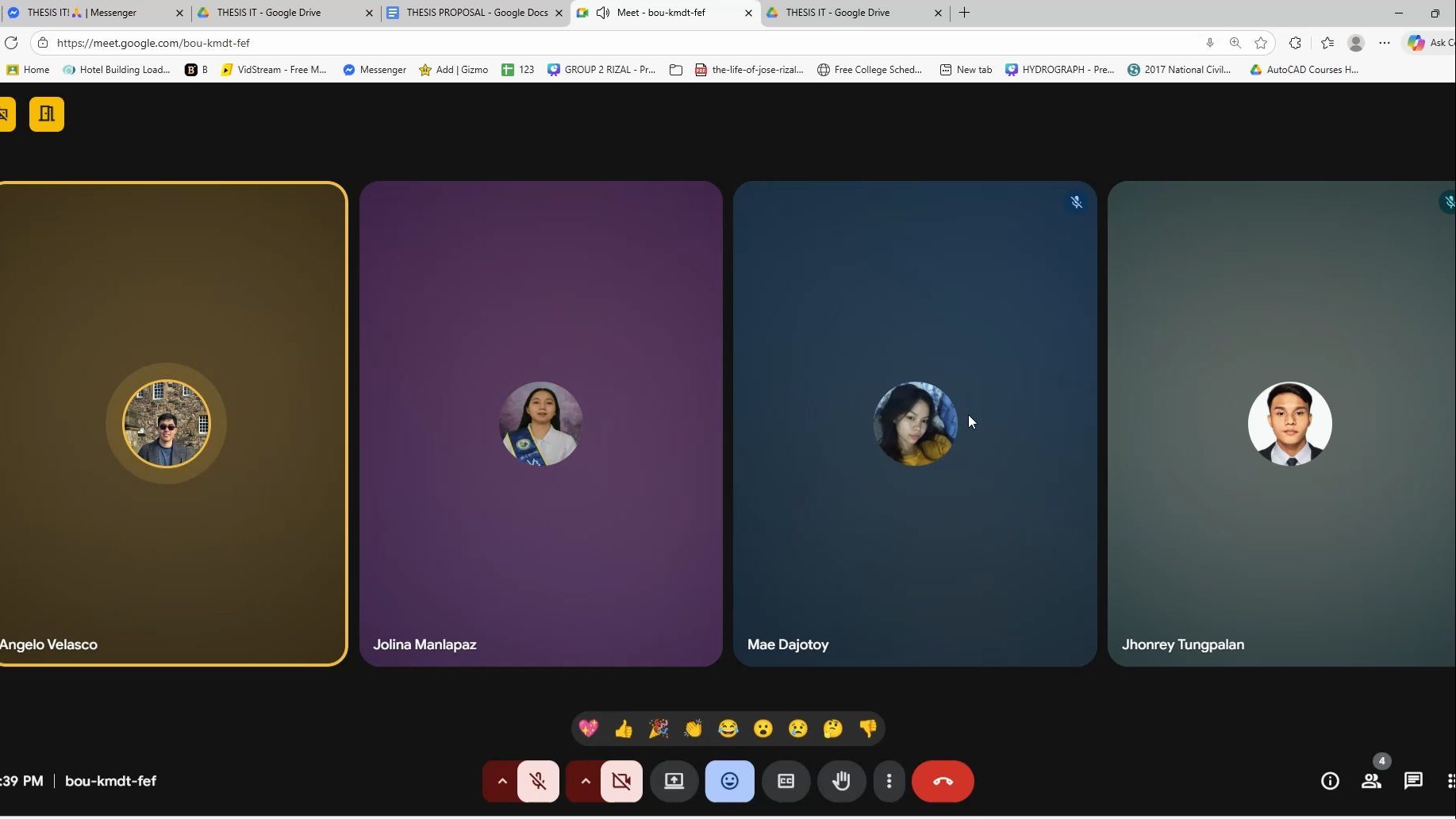Screen dimensions: 1456x819
Task: Turn on the camera
Action: (621, 782)
